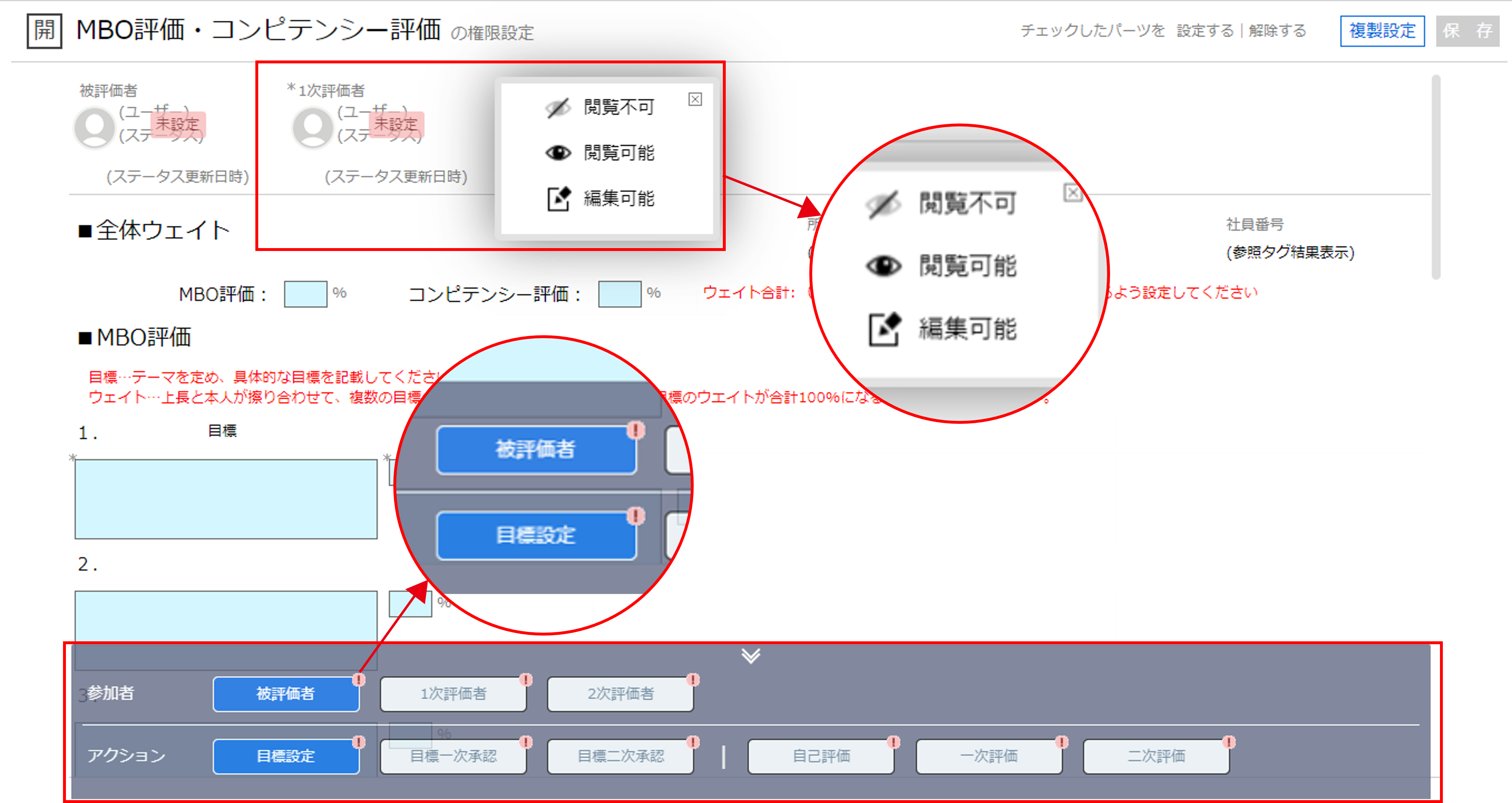Select the 目標一次承認 action

(453, 757)
